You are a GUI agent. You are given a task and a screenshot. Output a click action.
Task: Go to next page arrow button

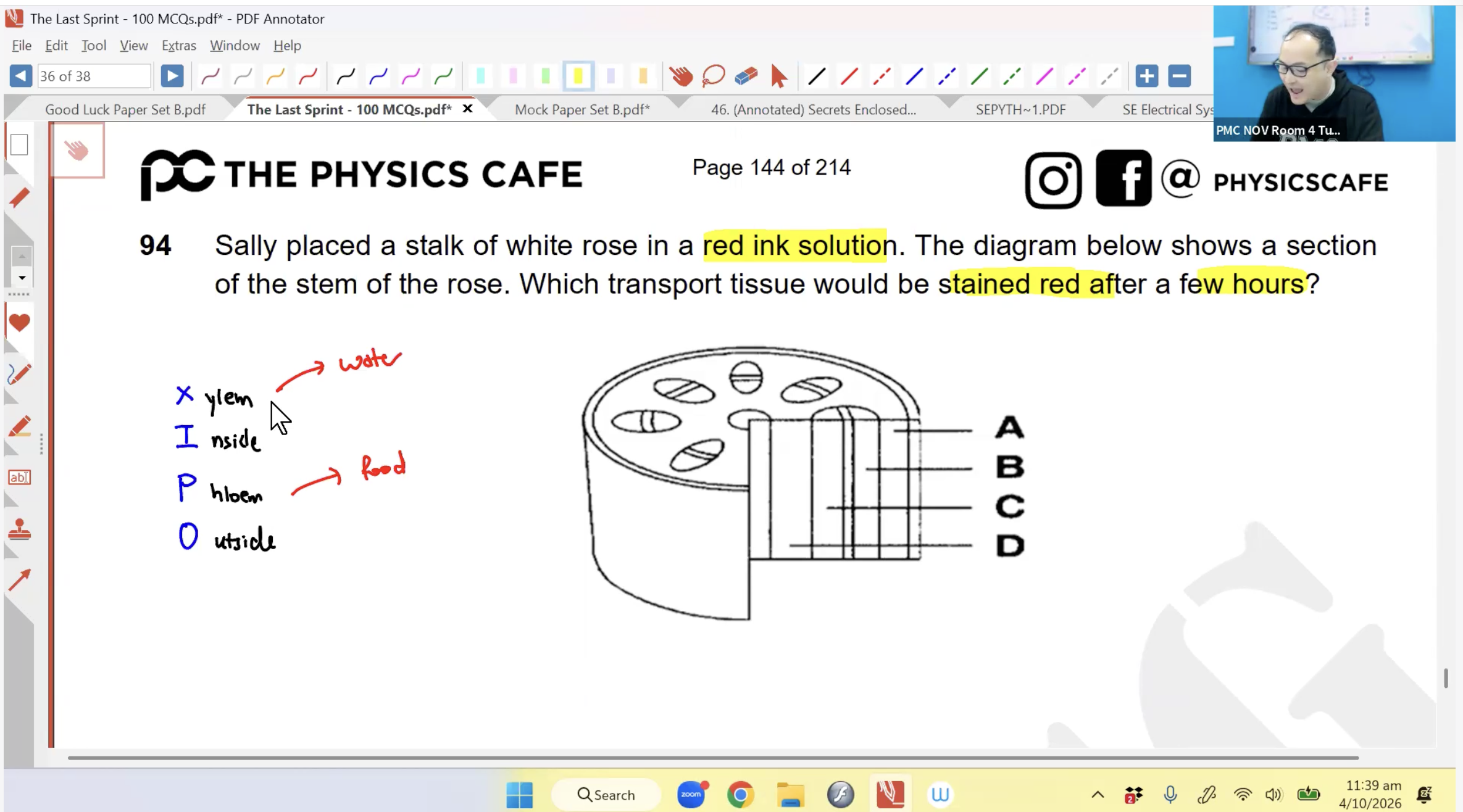[x=172, y=77]
